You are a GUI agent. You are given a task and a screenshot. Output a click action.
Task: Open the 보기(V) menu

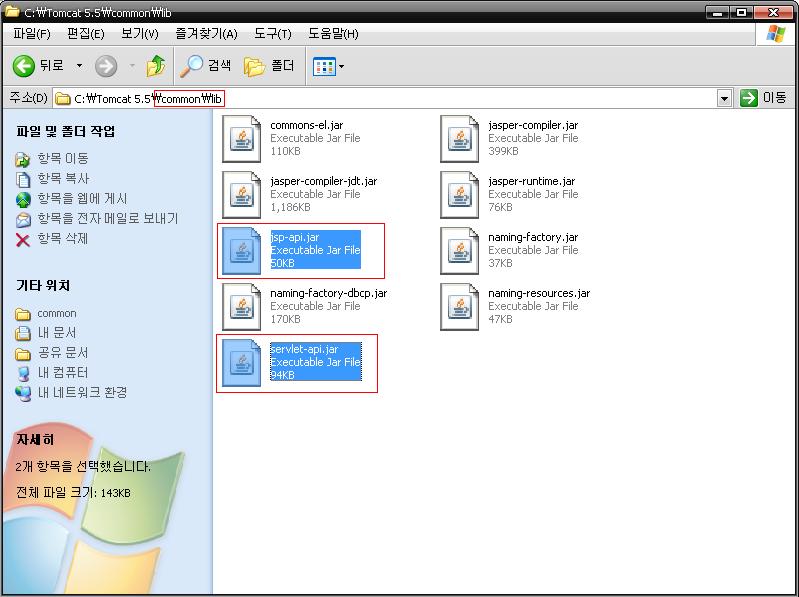[x=140, y=34]
